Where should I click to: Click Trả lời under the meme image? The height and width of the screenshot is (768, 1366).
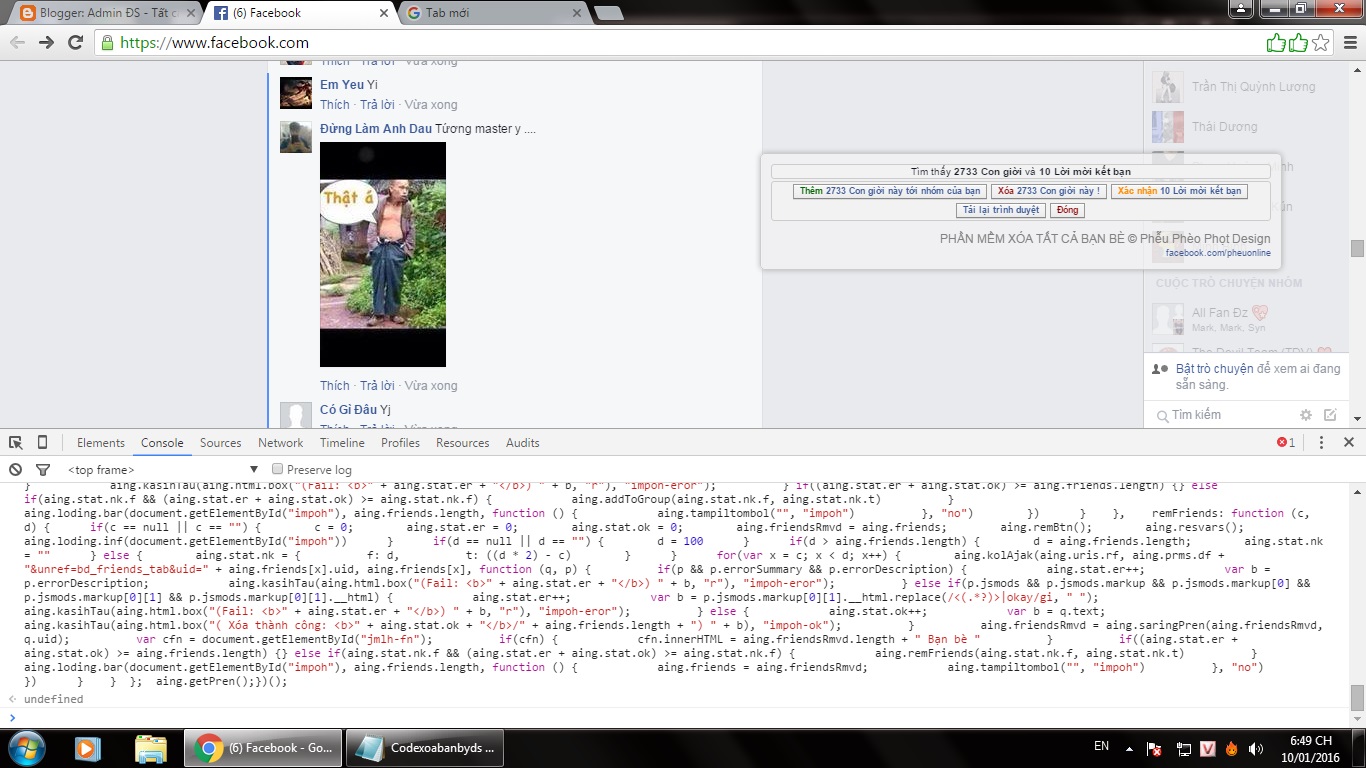click(x=377, y=386)
